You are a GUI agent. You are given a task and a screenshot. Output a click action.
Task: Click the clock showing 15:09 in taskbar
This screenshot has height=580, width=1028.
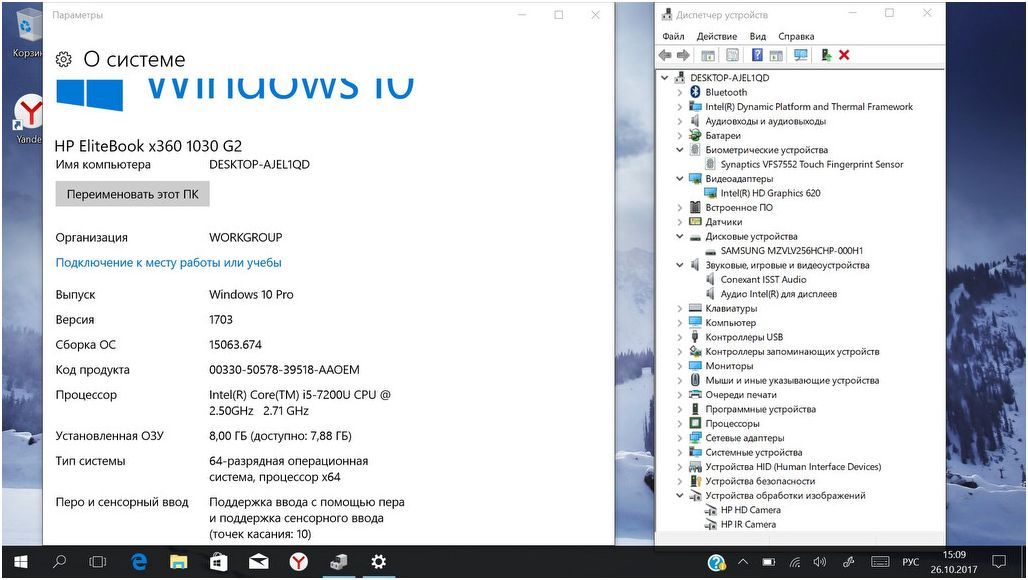pyautogui.click(x=956, y=561)
